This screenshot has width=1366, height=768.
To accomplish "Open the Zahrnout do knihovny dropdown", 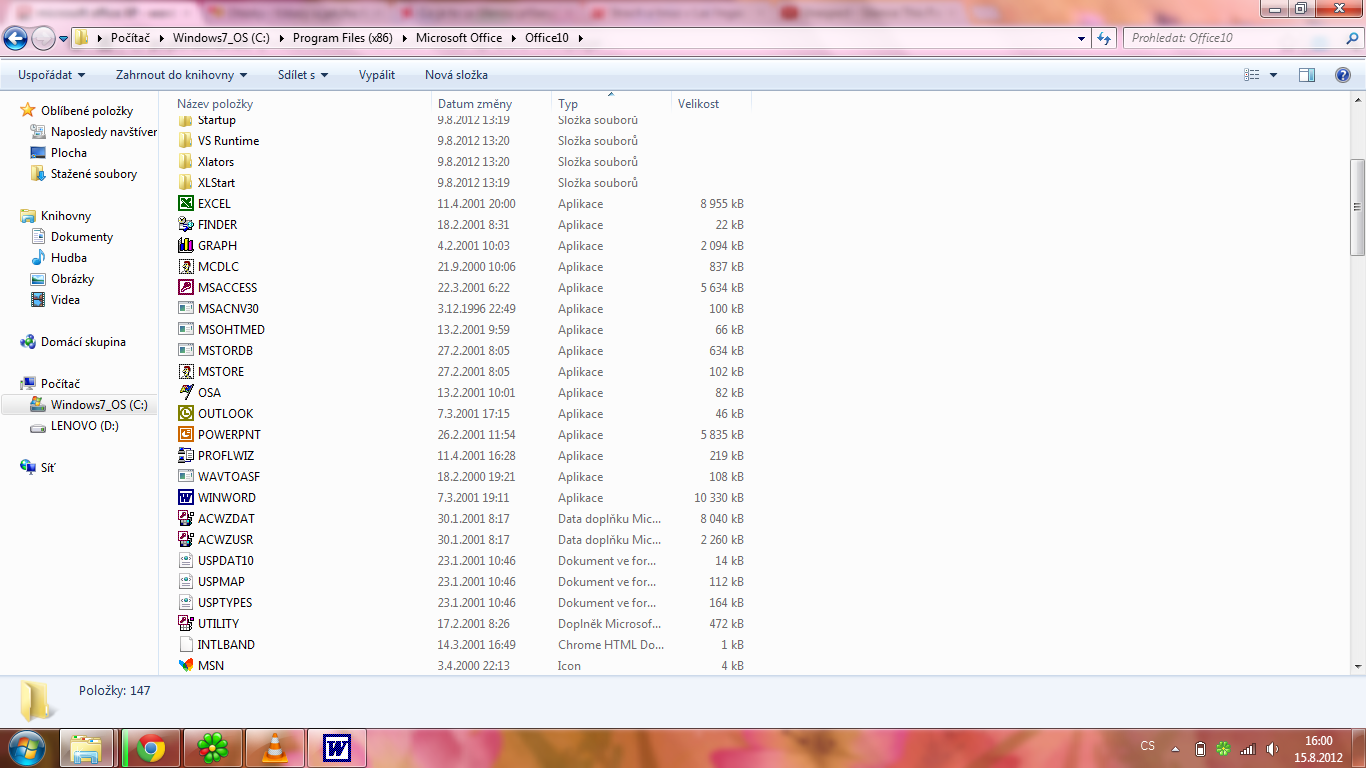I will (x=182, y=75).
